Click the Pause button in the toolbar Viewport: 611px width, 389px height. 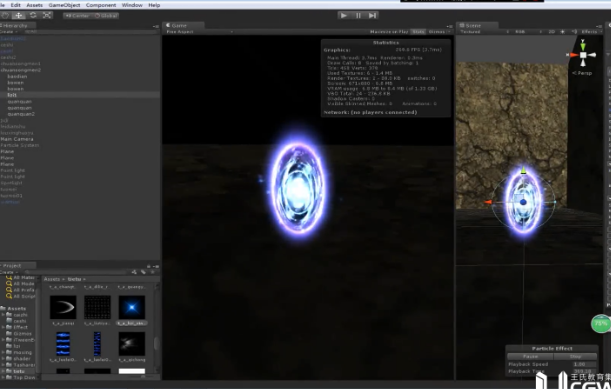click(x=358, y=15)
